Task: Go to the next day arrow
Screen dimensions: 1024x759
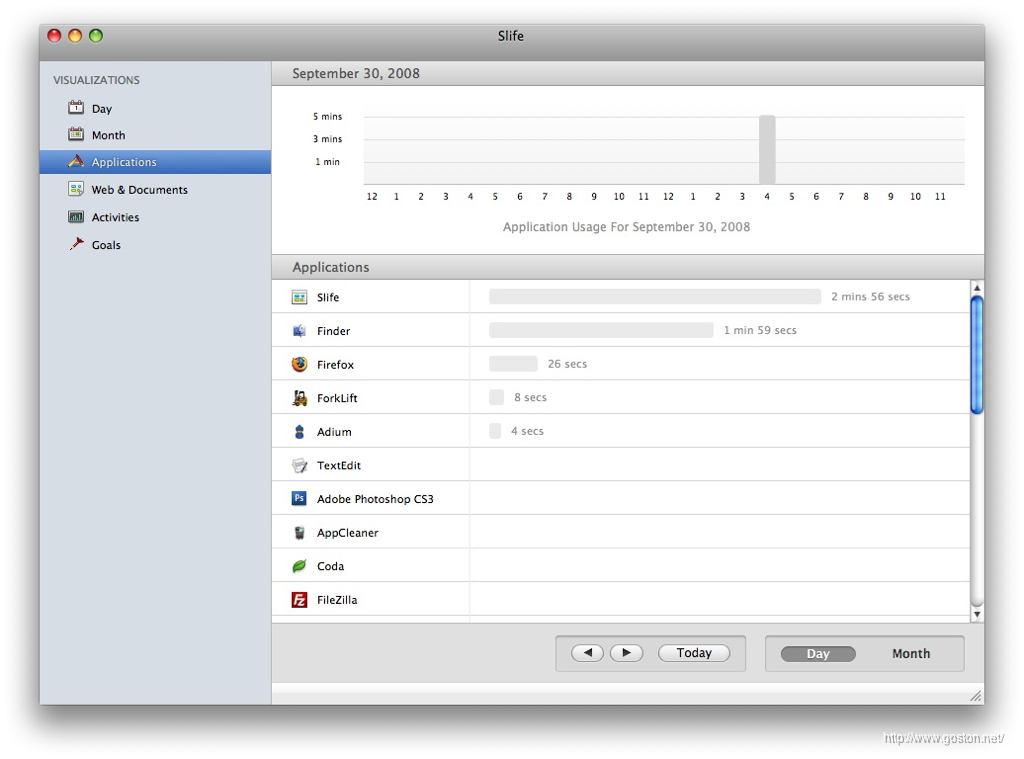Action: click(626, 653)
